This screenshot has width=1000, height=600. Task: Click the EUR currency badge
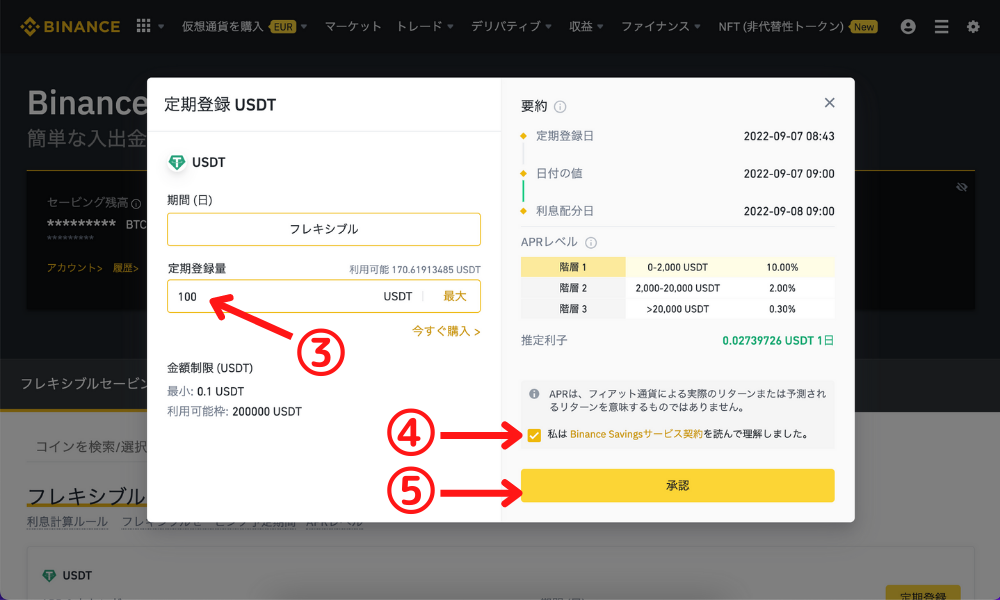point(283,27)
